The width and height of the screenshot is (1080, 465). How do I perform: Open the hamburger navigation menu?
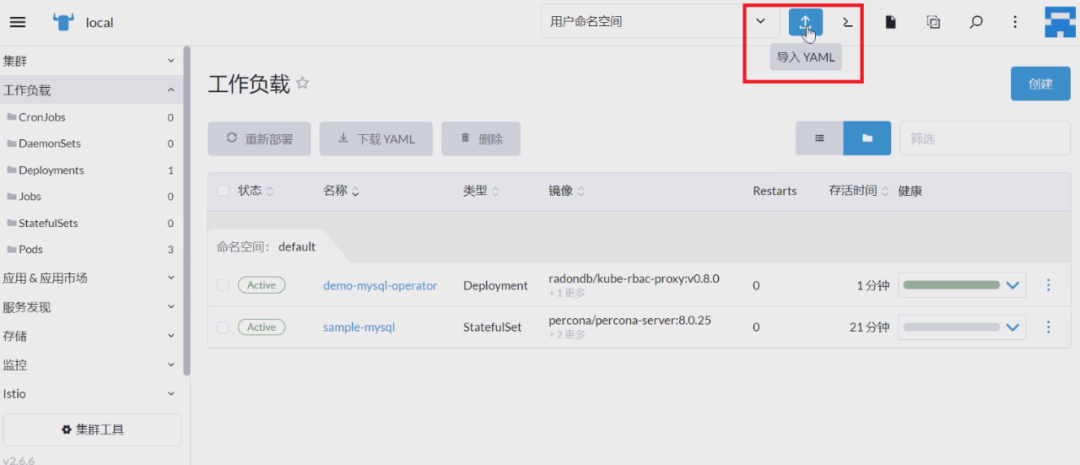[18, 22]
